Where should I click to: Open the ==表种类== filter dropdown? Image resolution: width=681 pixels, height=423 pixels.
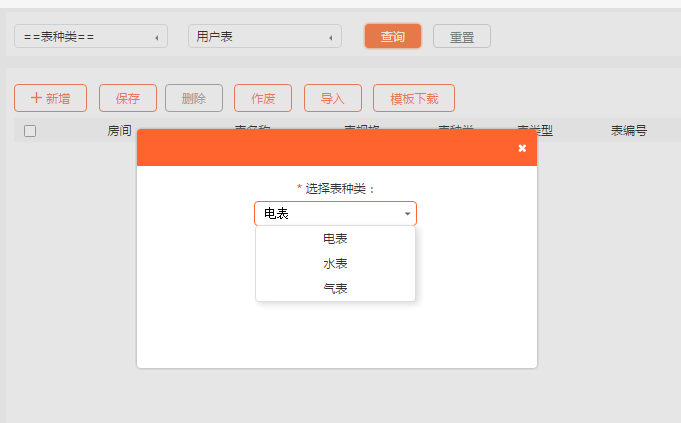pos(90,37)
